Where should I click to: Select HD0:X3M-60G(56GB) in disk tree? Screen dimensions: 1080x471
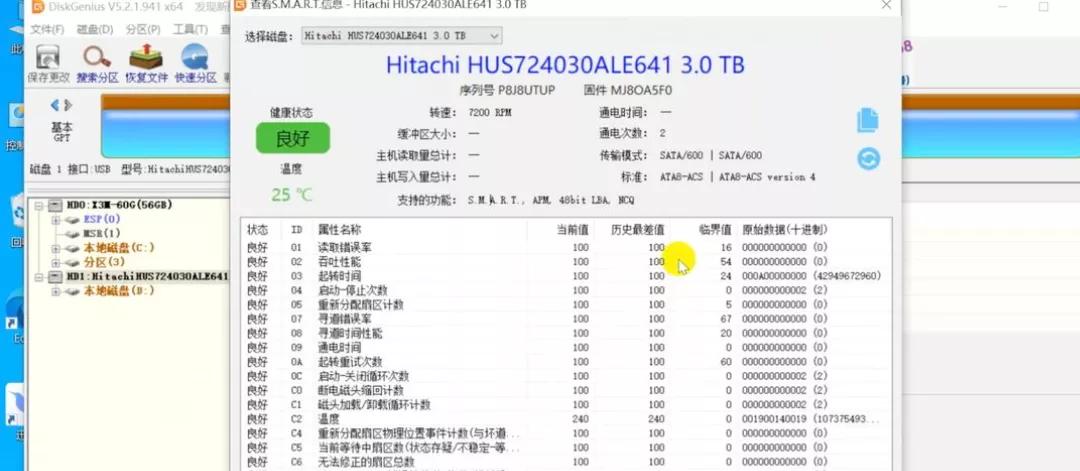coord(118,205)
